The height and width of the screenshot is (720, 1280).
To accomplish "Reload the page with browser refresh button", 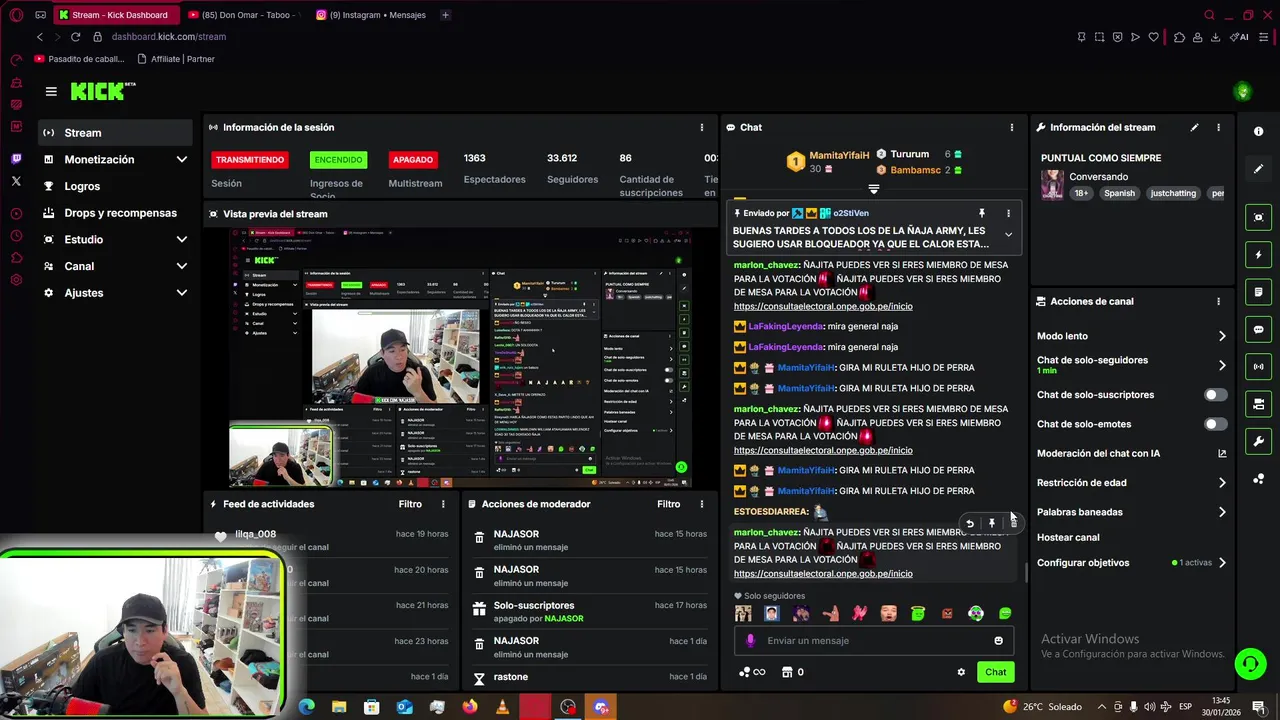I will coord(75,37).
